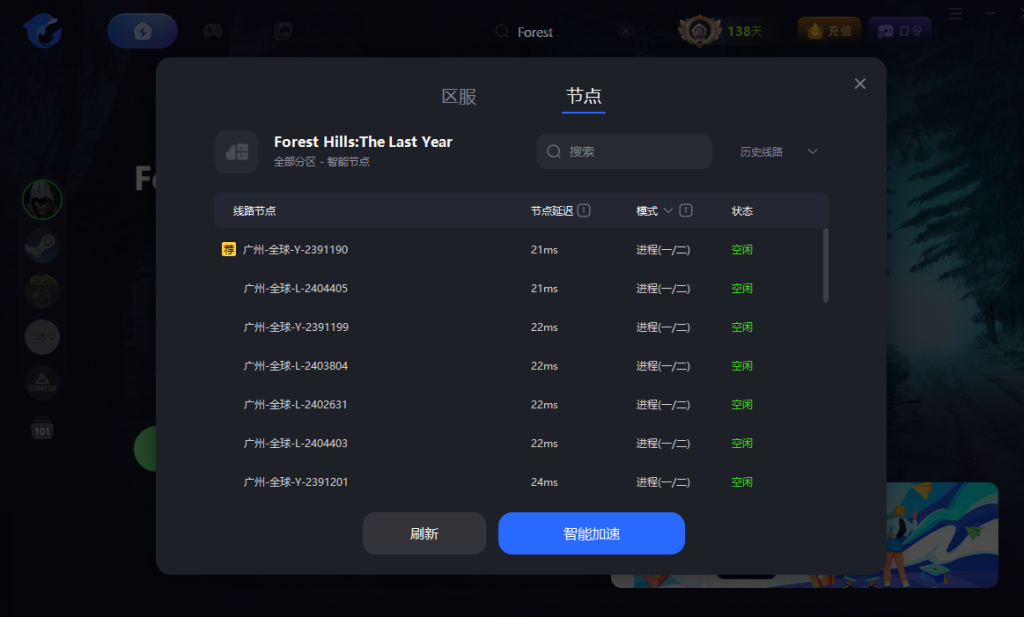Viewport: 1024px width, 617px height.
Task: Open the 充值 recharge button
Action: (829, 31)
